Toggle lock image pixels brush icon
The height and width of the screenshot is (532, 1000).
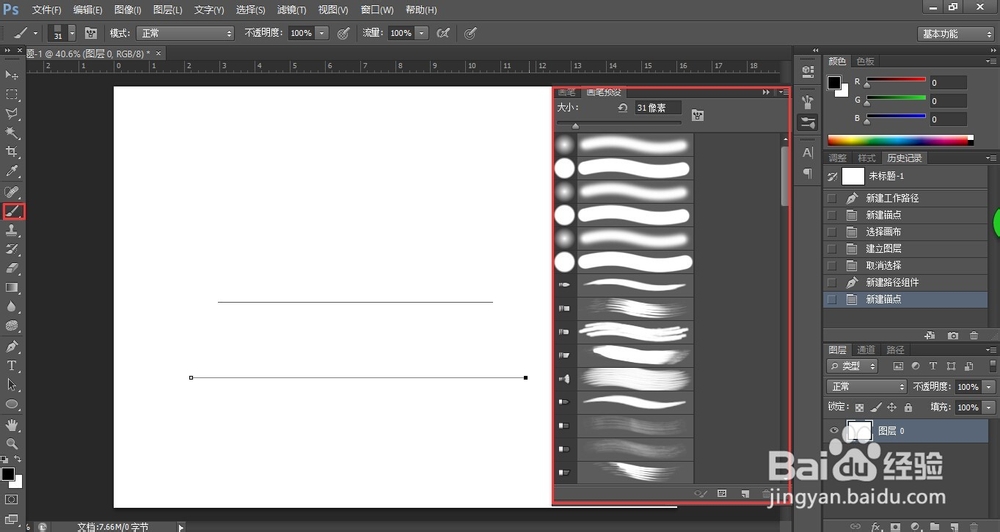pos(876,407)
